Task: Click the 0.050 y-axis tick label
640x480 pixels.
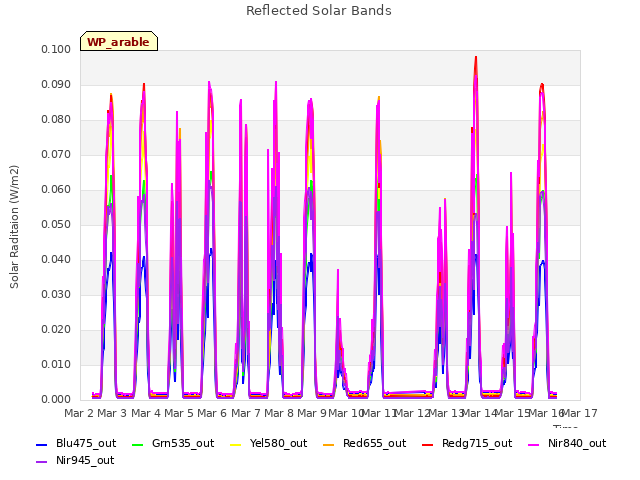Action: 56,224
